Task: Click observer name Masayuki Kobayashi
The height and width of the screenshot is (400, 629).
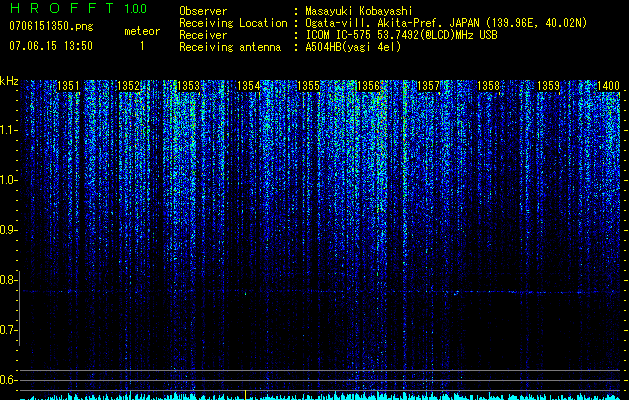Action: pos(358,11)
